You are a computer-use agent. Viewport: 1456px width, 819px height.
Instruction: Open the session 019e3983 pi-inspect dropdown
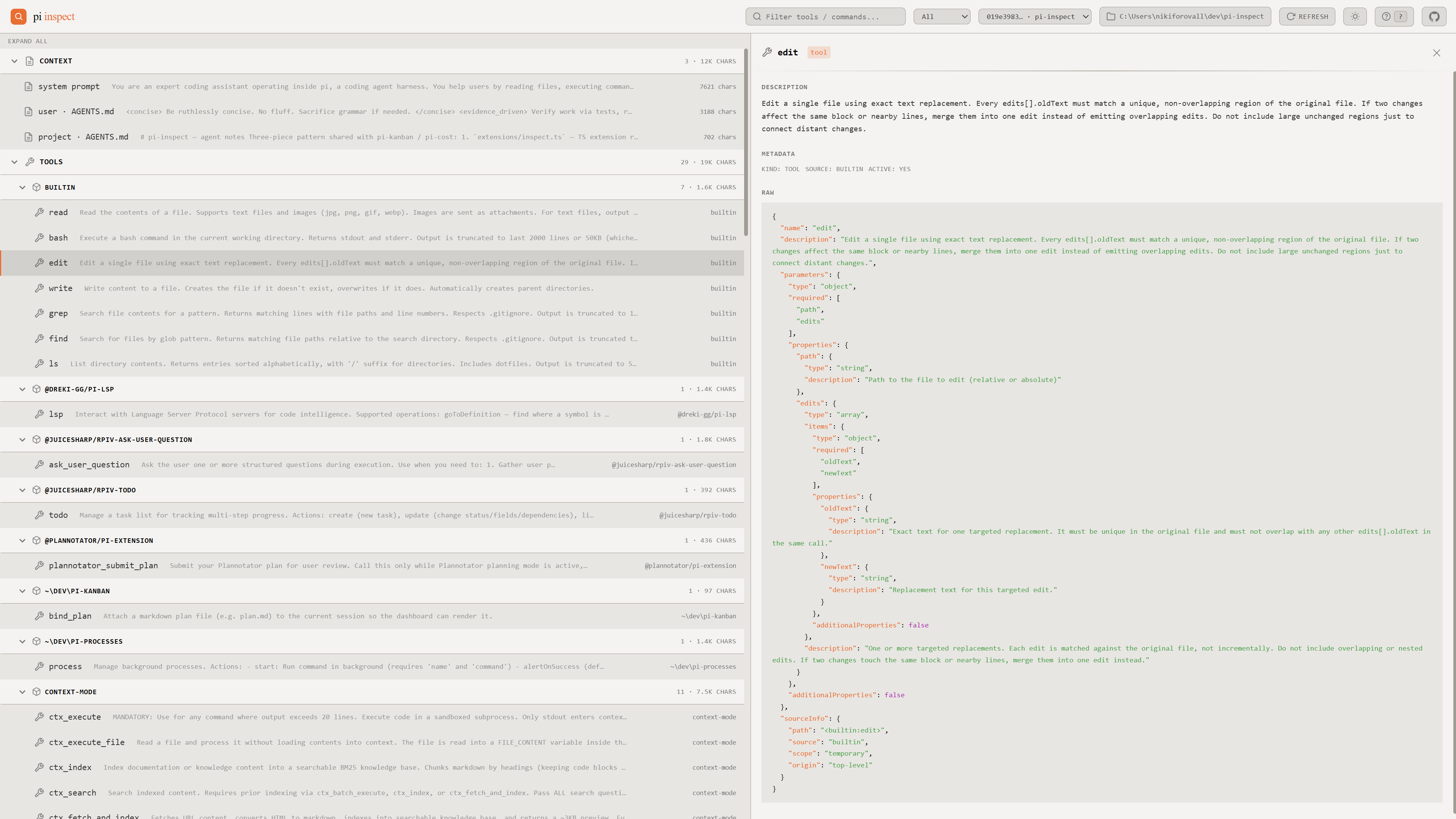tap(1034, 16)
